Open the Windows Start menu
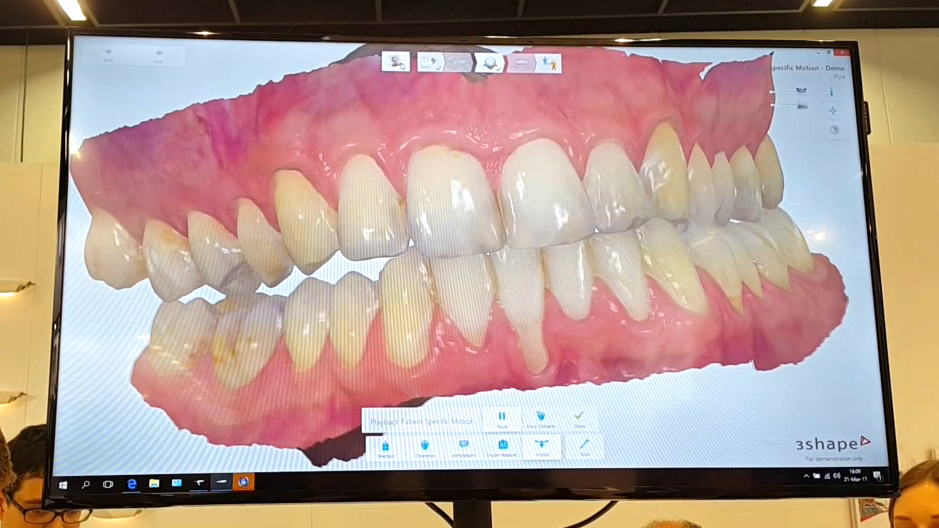 pos(63,484)
